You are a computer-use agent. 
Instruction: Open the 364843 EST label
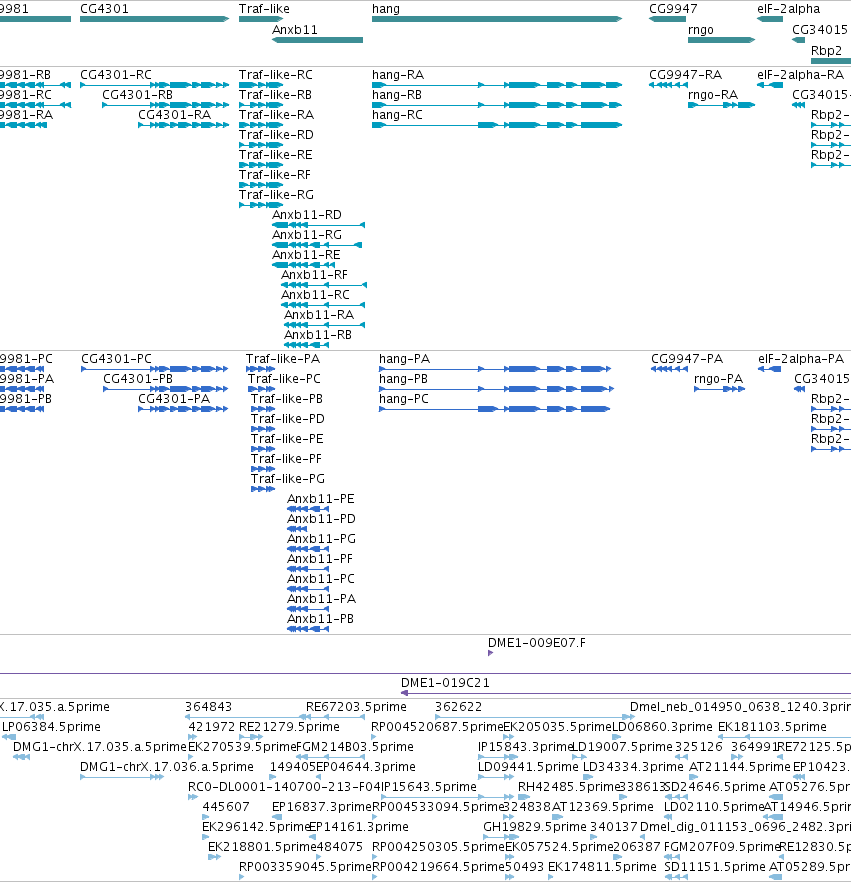[209, 707]
